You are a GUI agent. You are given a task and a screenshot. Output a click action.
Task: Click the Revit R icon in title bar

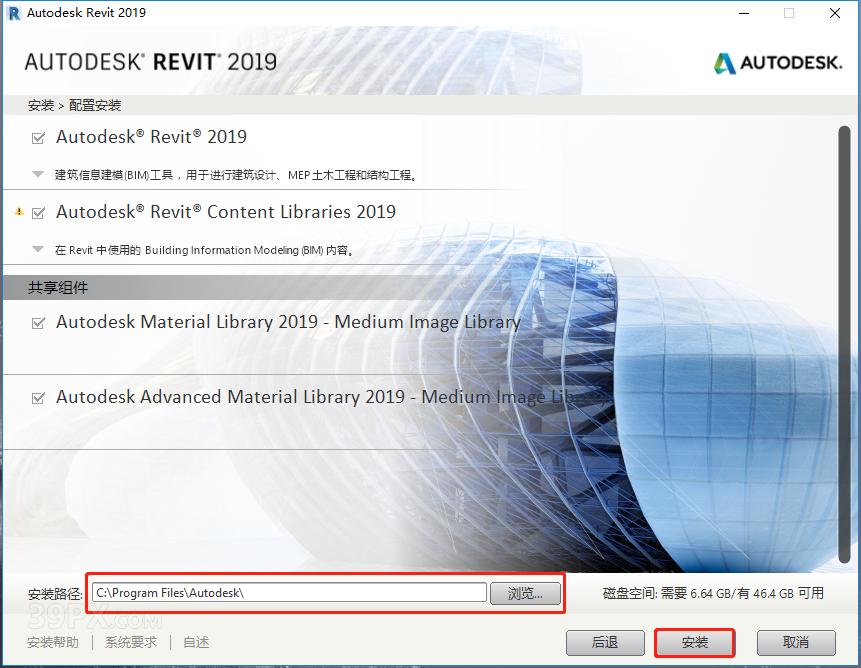14,13
